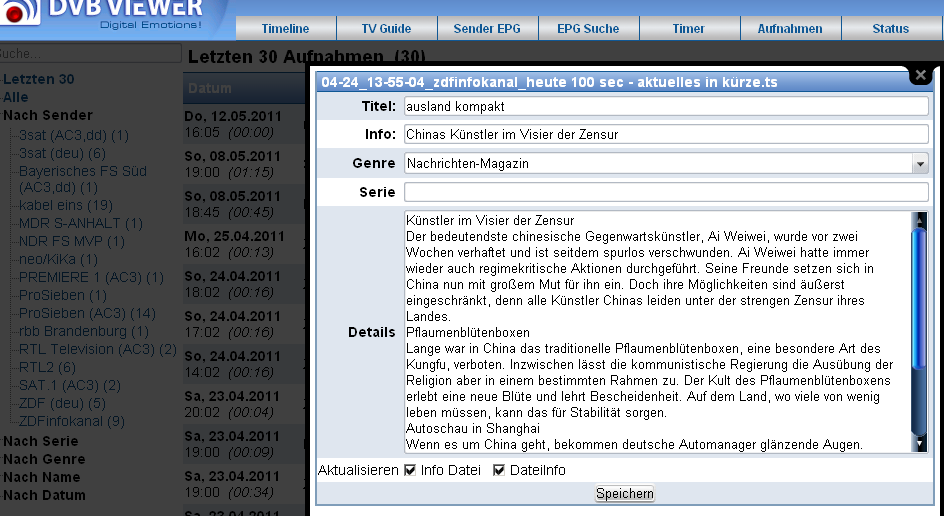Open the Genre dropdown list
944x516 pixels.
(920, 163)
